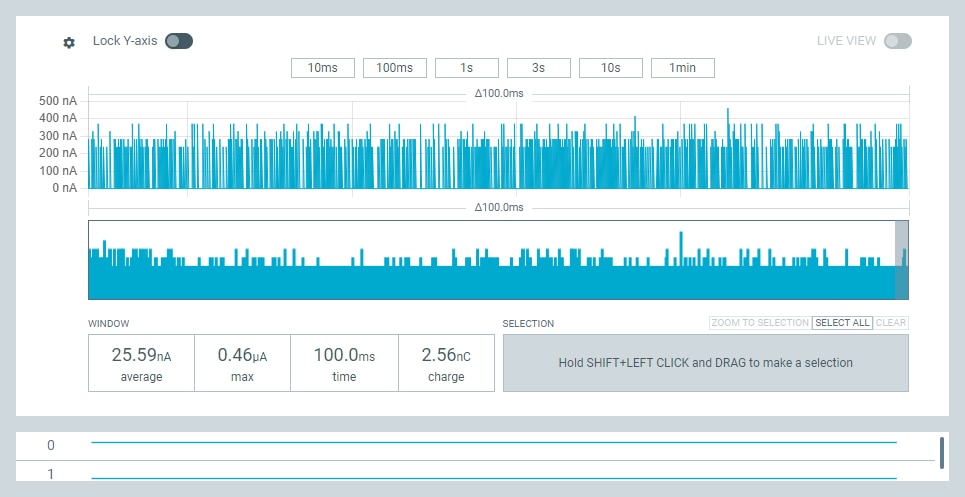Pick the 10s time window button

(611, 68)
